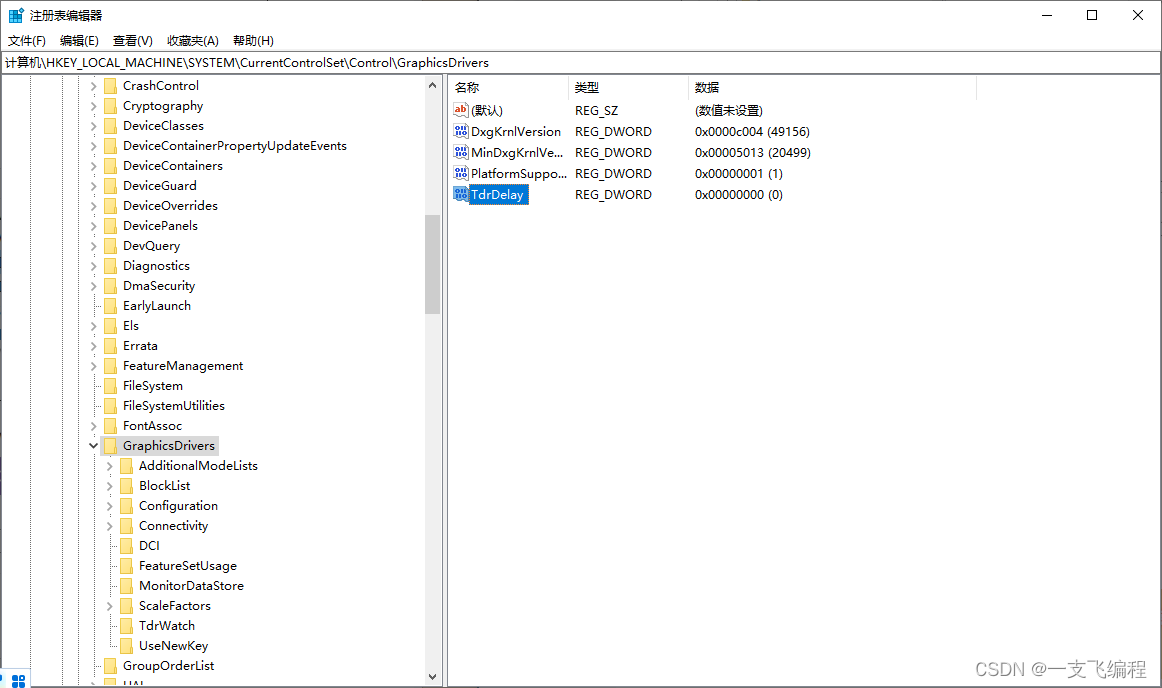This screenshot has height=688, width=1162.
Task: Expand the Configuration key
Action: pos(110,506)
